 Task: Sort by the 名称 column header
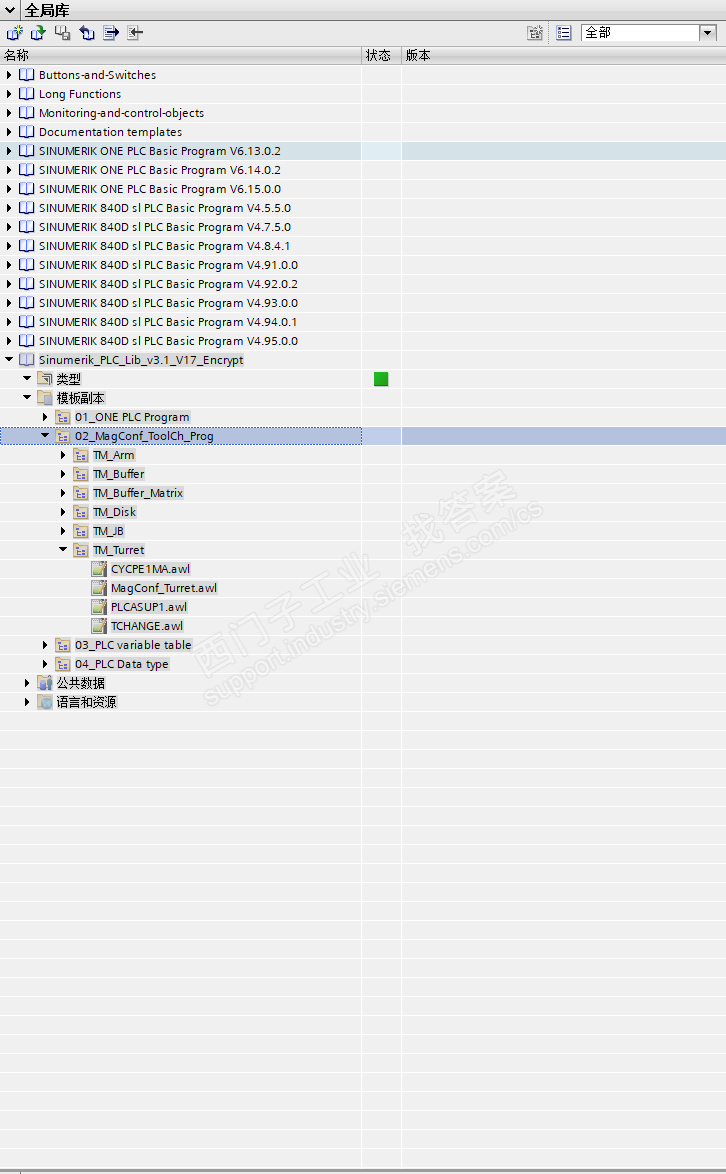(180, 55)
